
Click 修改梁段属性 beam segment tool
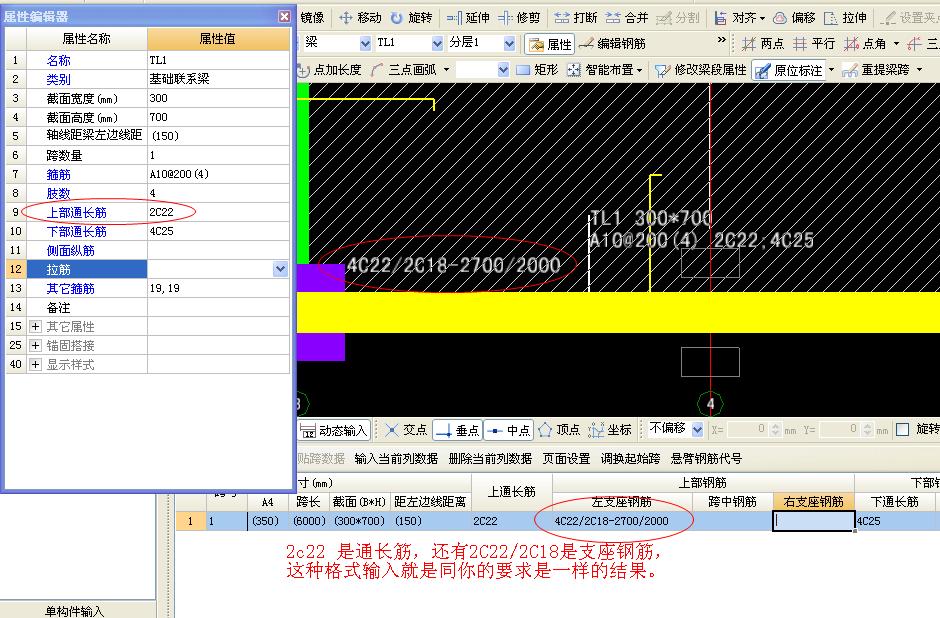[x=700, y=70]
